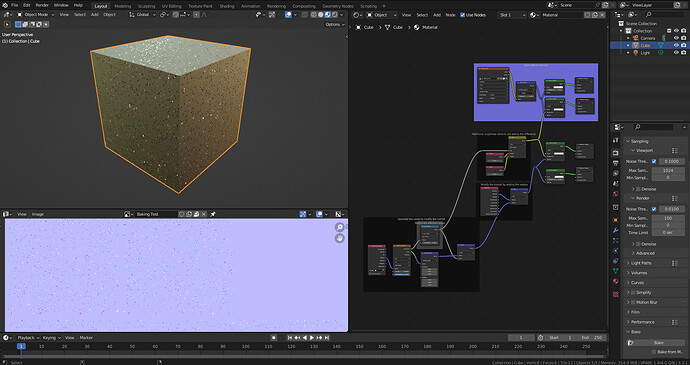The image size is (690, 365).
Task: Open the Window menu
Action: pyautogui.click(x=61, y=5)
